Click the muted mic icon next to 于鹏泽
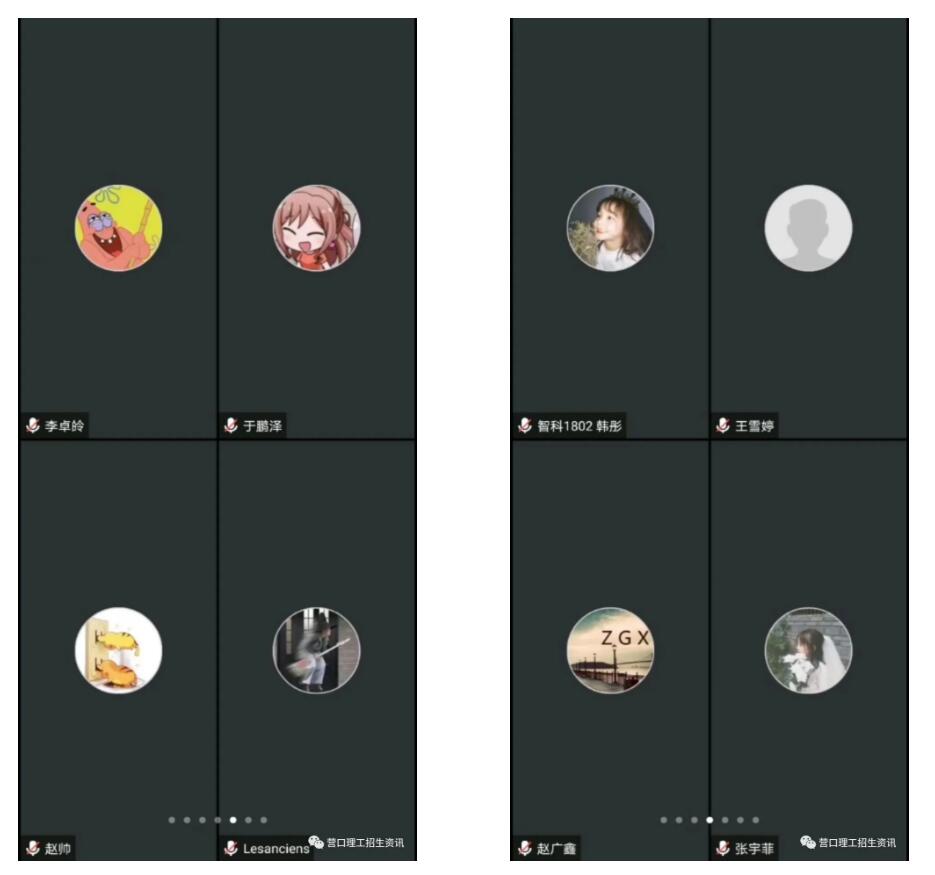 [231, 425]
